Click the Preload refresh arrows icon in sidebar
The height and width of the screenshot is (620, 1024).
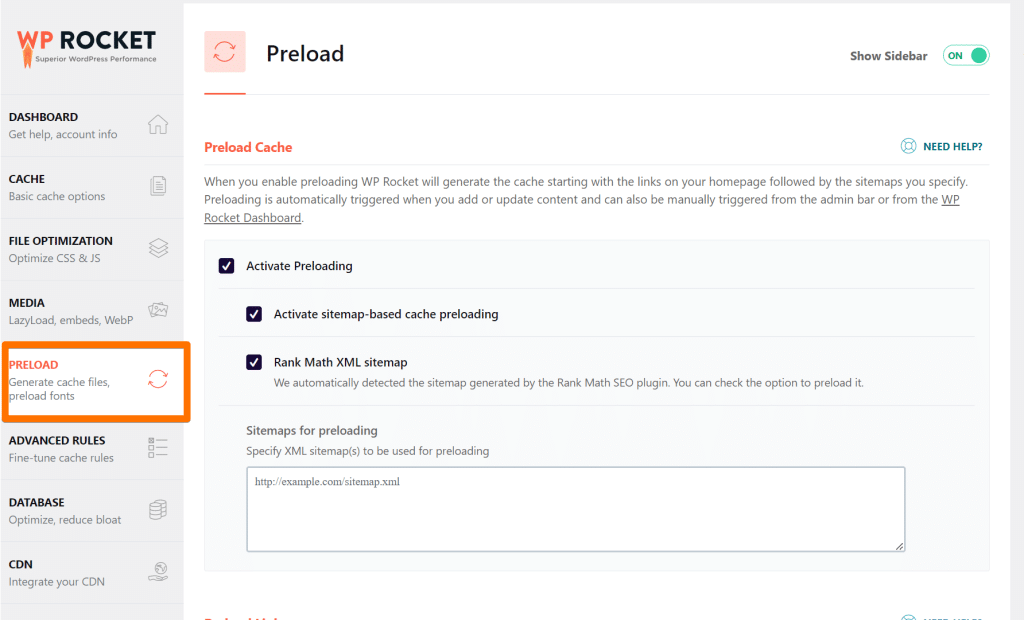[x=158, y=379]
